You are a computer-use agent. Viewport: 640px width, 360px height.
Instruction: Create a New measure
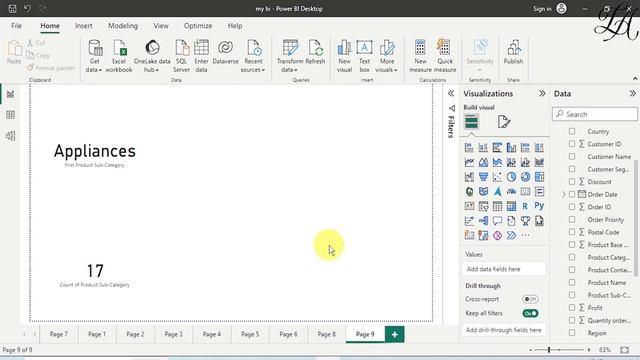(x=420, y=56)
